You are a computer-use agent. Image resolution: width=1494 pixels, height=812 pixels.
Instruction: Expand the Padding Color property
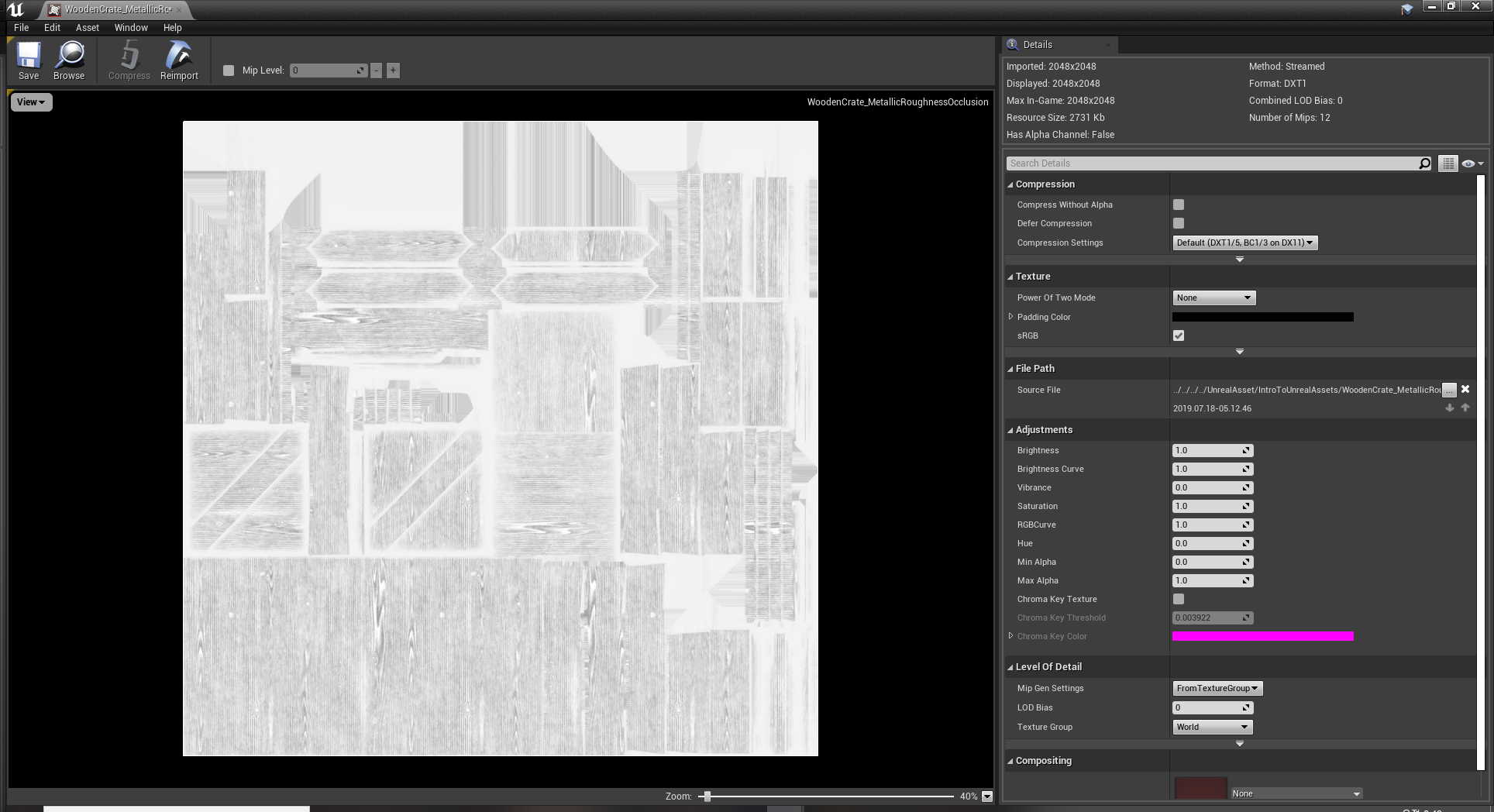[1010, 317]
